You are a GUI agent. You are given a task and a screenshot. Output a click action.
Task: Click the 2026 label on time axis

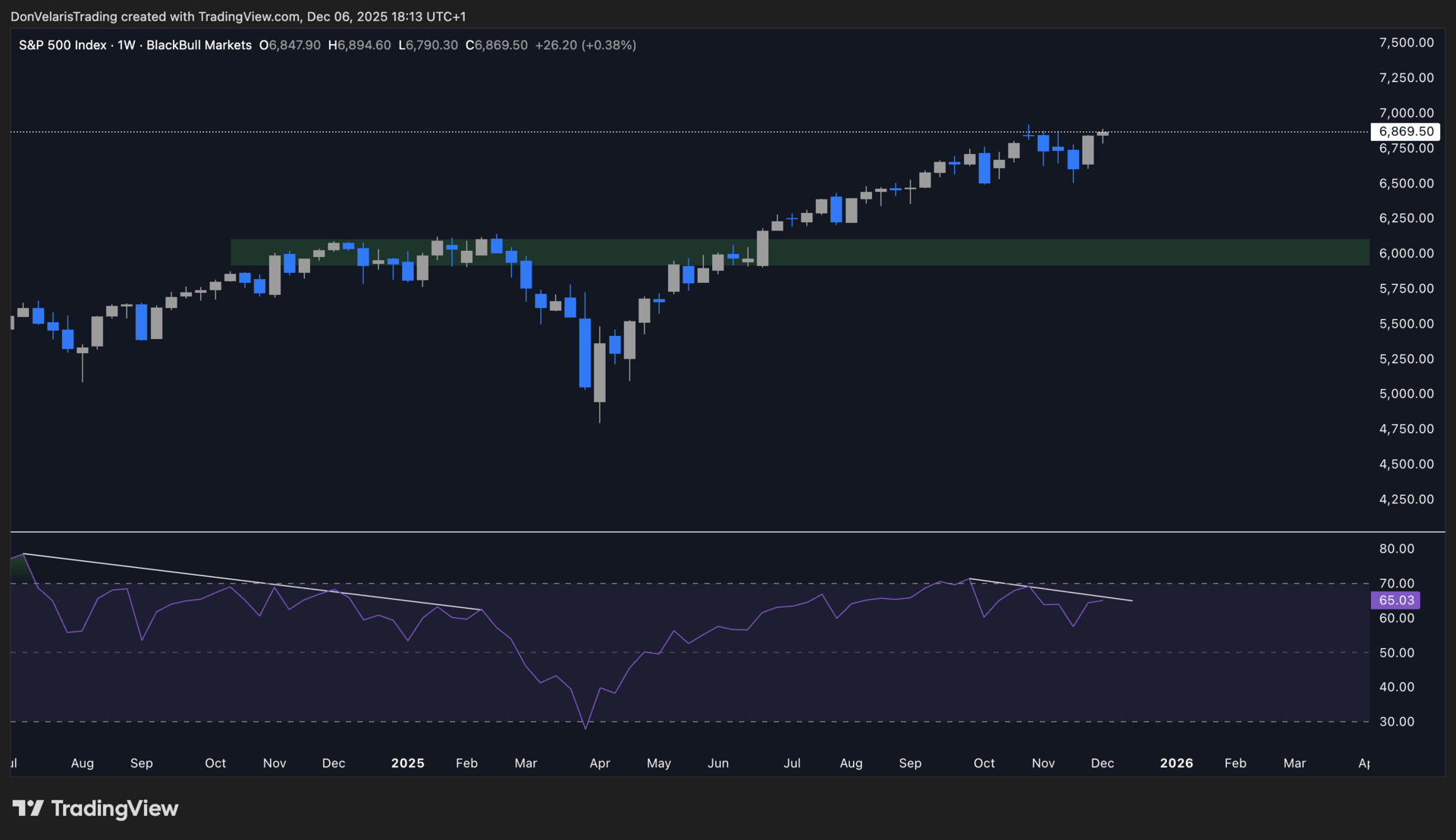[x=1176, y=763]
